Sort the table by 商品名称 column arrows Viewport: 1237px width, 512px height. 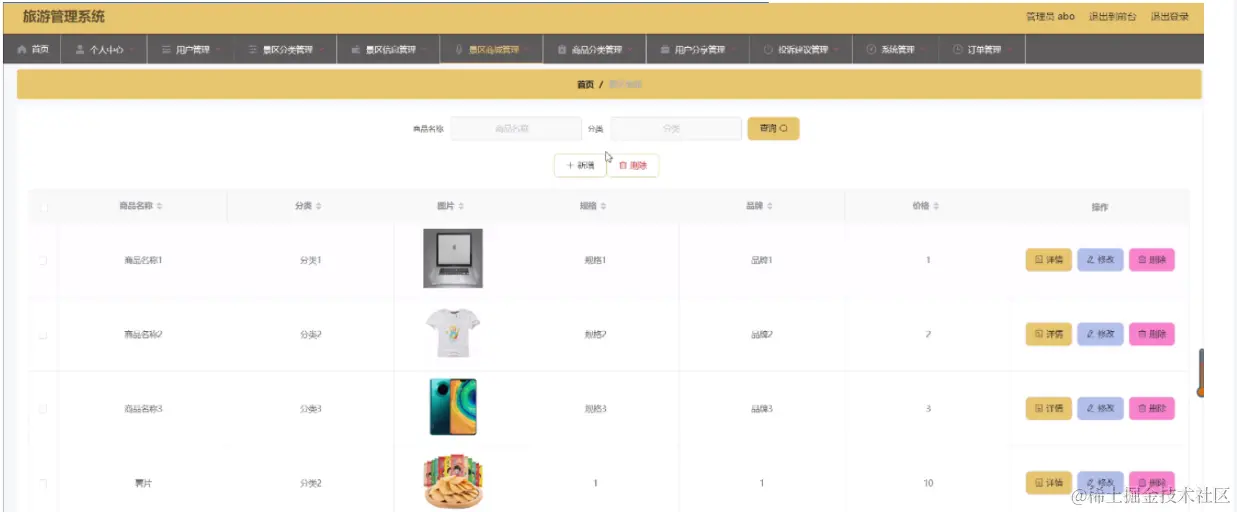point(159,206)
